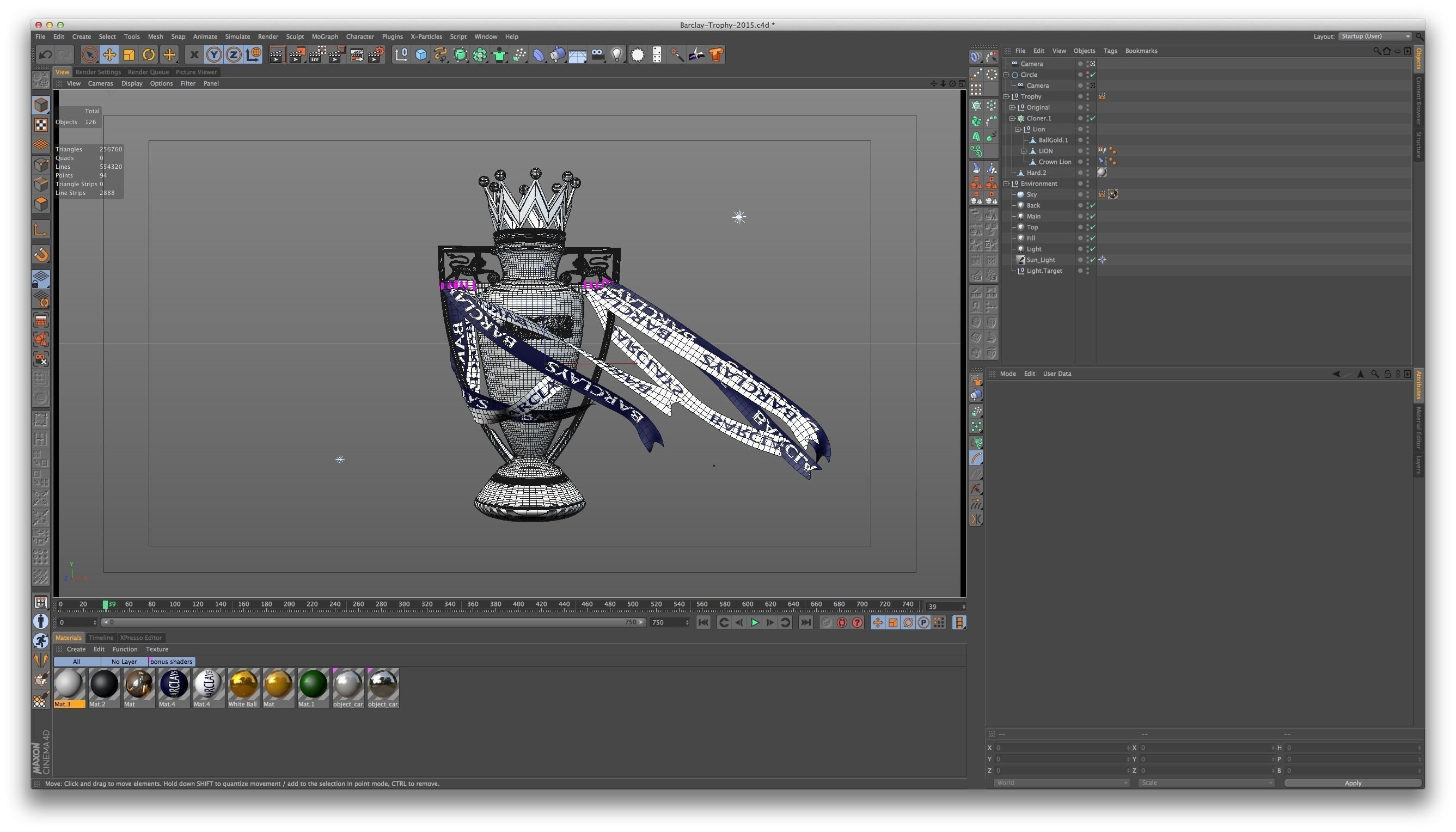Expand the Original null object
The width and height of the screenshot is (1456, 832).
pyautogui.click(x=1012, y=107)
